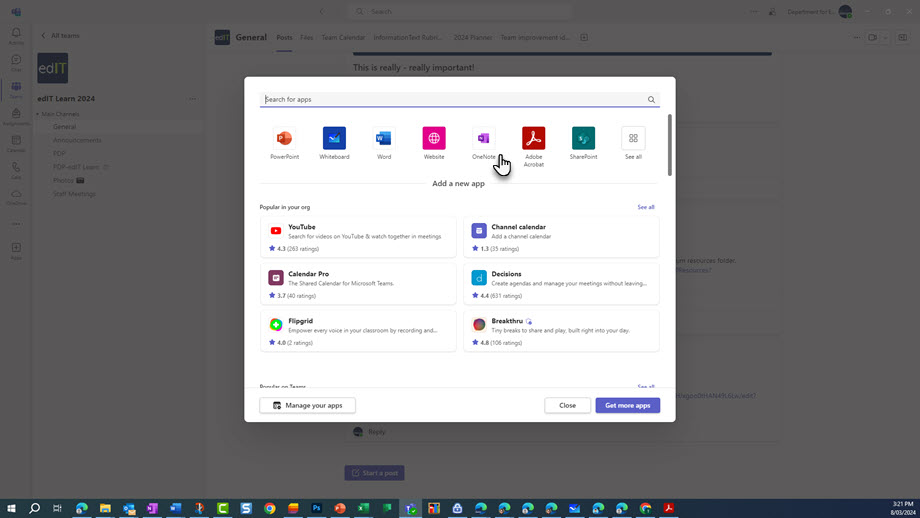
Task: Select the Decisions app card
Action: [x=562, y=284]
